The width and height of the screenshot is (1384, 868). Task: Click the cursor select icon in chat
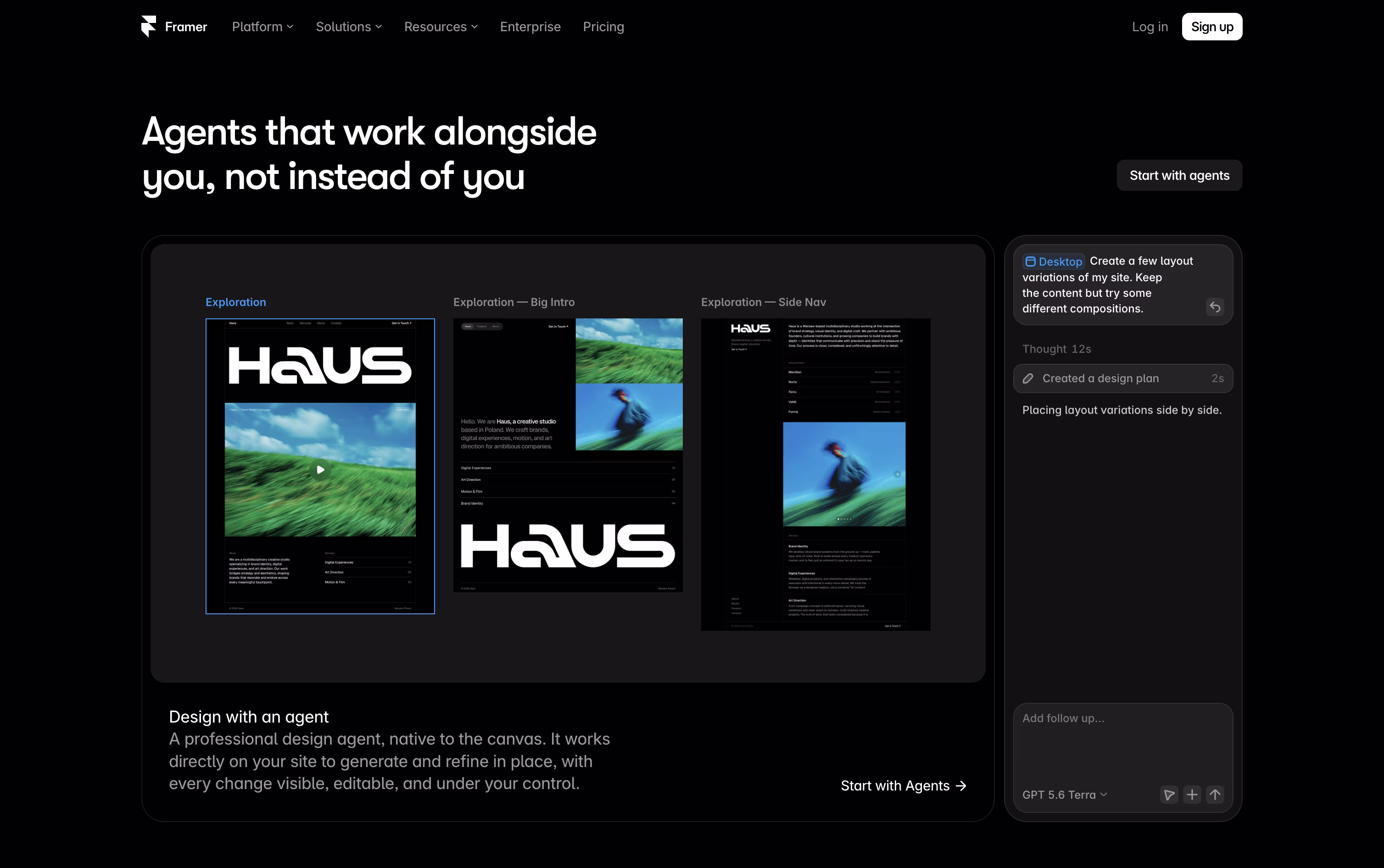point(1169,795)
